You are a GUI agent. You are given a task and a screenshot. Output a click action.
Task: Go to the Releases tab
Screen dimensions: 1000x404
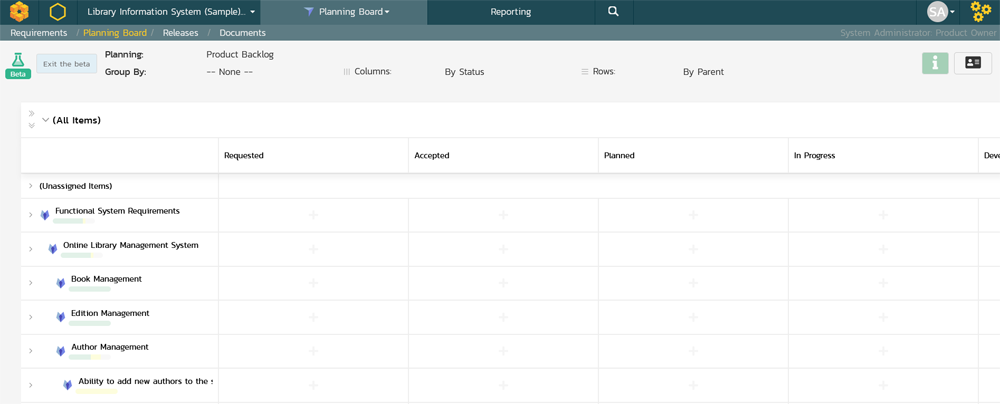pos(180,33)
